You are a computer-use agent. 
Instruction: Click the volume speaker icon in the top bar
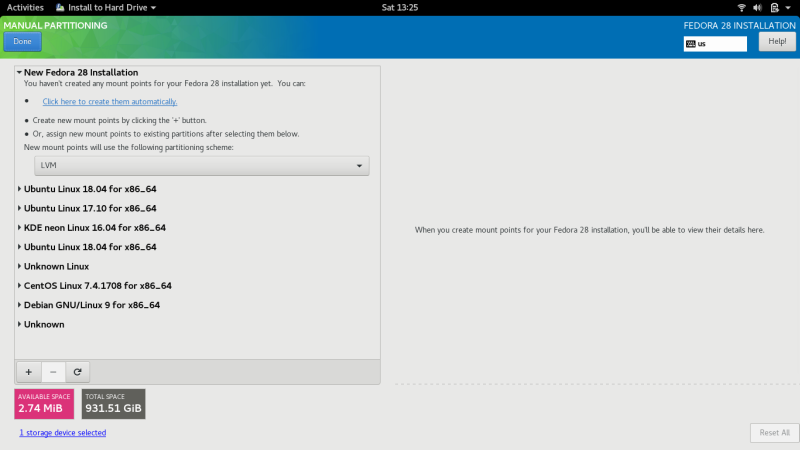(757, 8)
